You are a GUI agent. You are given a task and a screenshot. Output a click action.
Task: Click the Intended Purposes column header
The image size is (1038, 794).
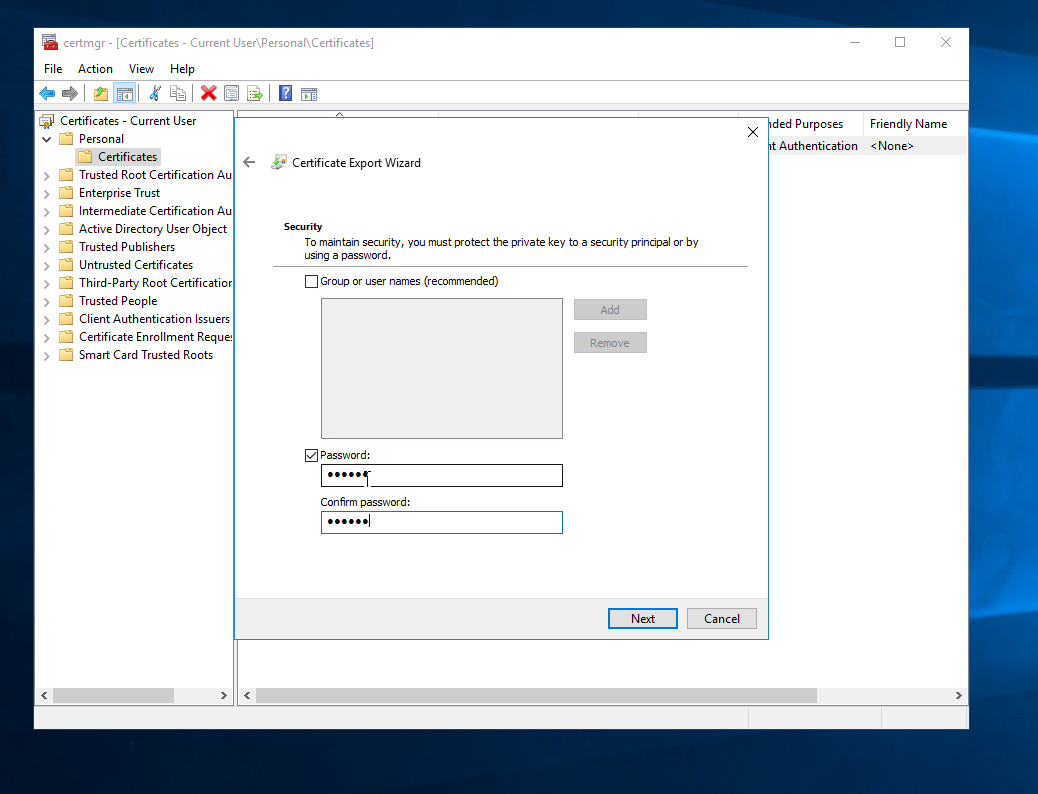pyautogui.click(x=816, y=124)
